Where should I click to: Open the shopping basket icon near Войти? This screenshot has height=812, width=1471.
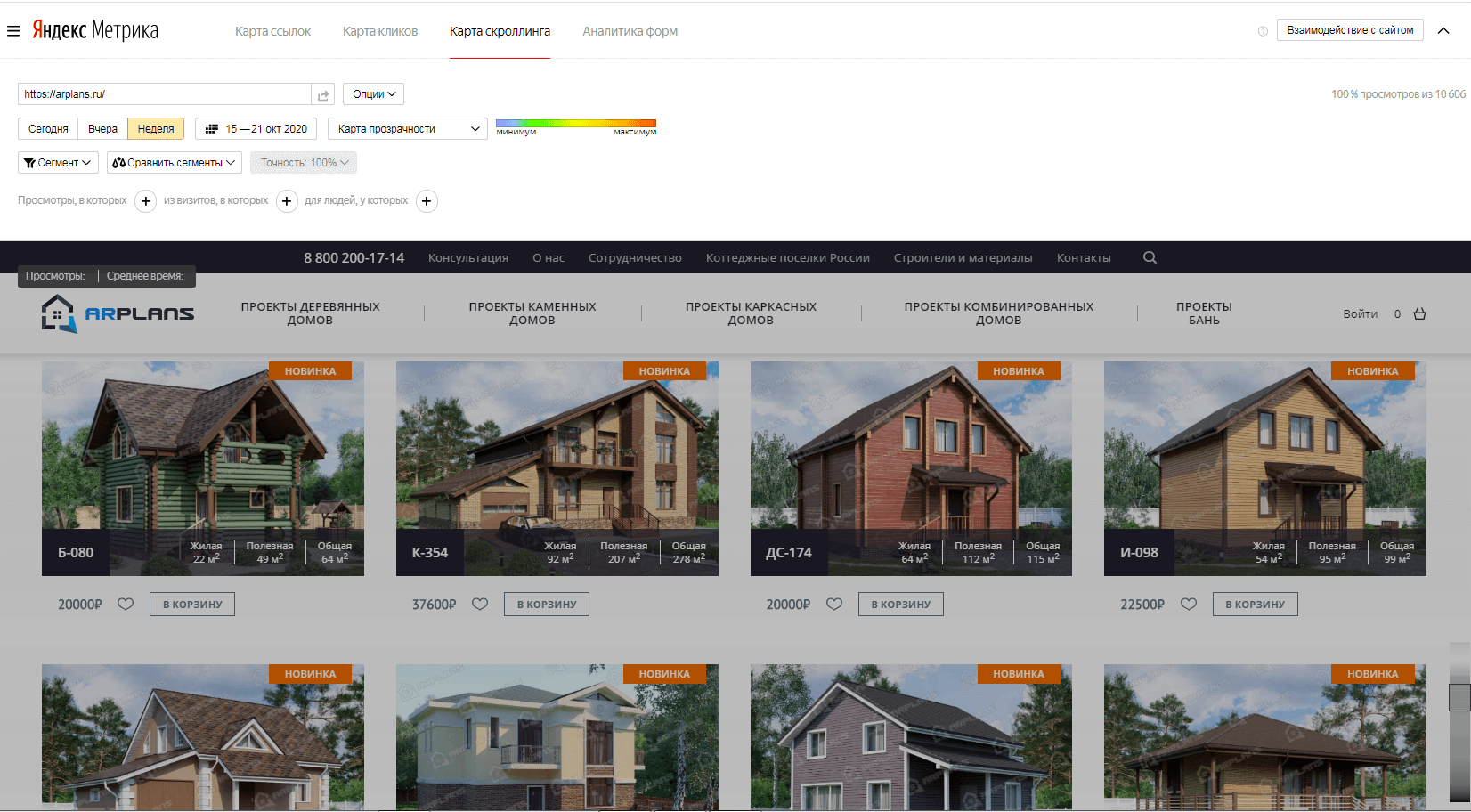pos(1419,313)
